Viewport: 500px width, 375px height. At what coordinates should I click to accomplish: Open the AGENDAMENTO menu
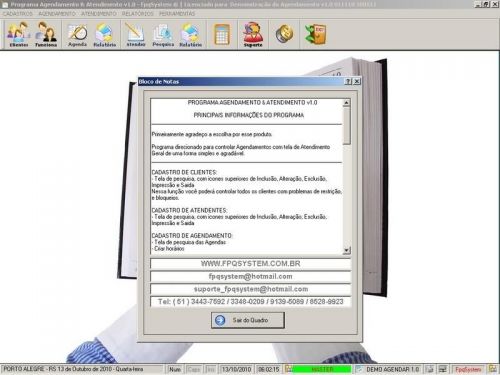[57, 14]
